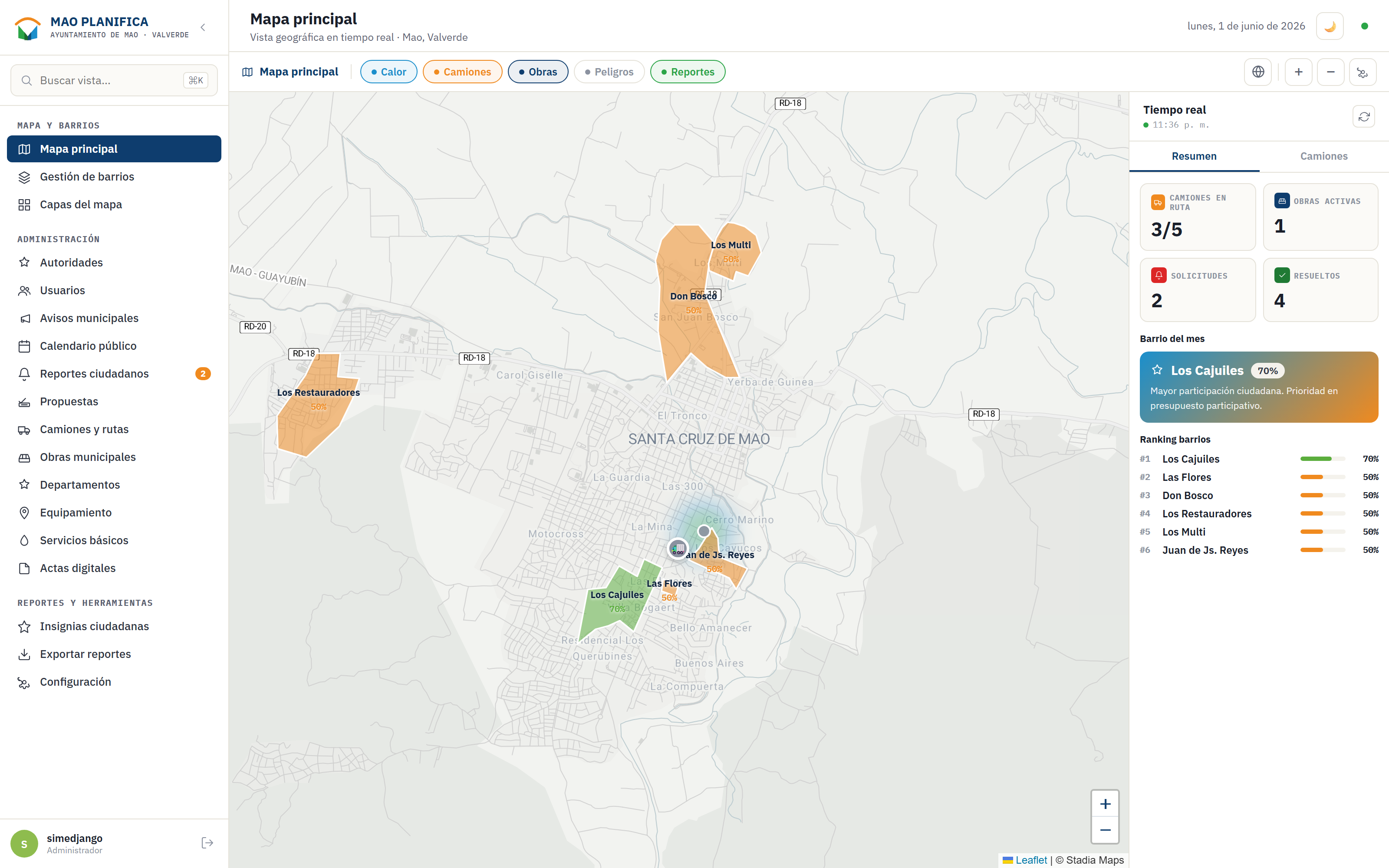Viewport: 1389px width, 868px height.
Task: Click the Departamentos star icon
Action: click(x=24, y=485)
